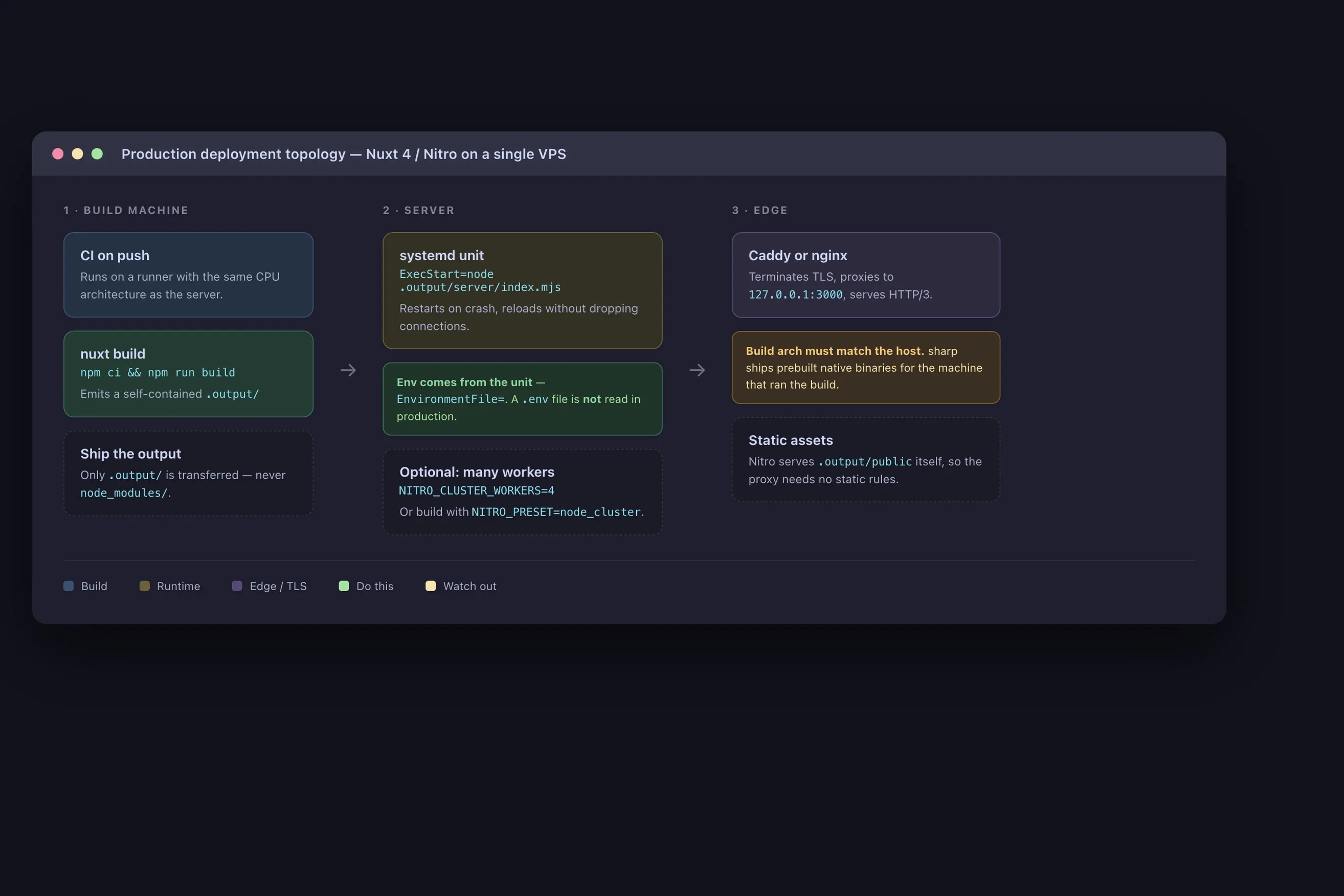Select the systemd unit card heading

point(442,255)
